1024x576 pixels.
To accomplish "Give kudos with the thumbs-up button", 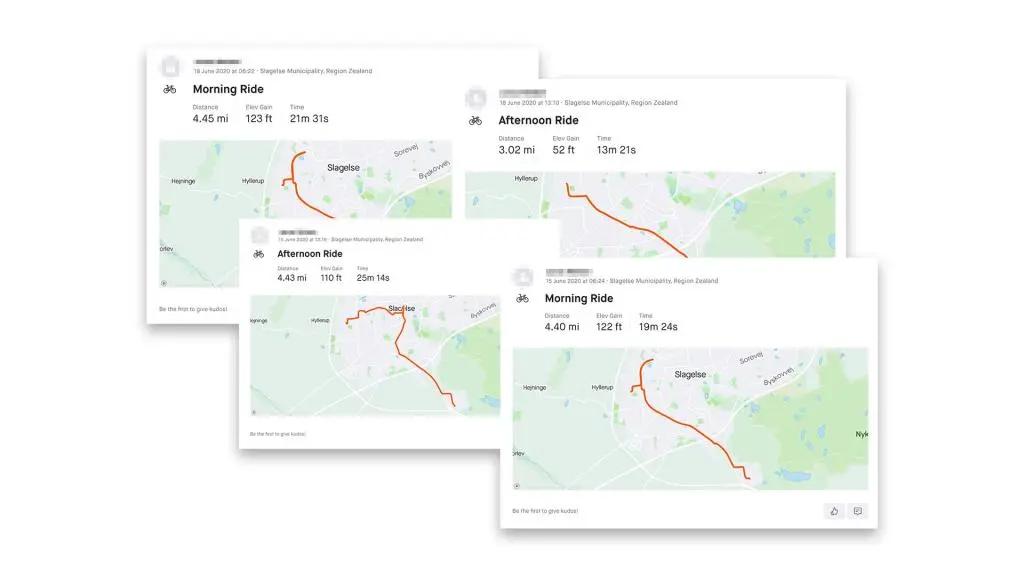I will pos(834,511).
